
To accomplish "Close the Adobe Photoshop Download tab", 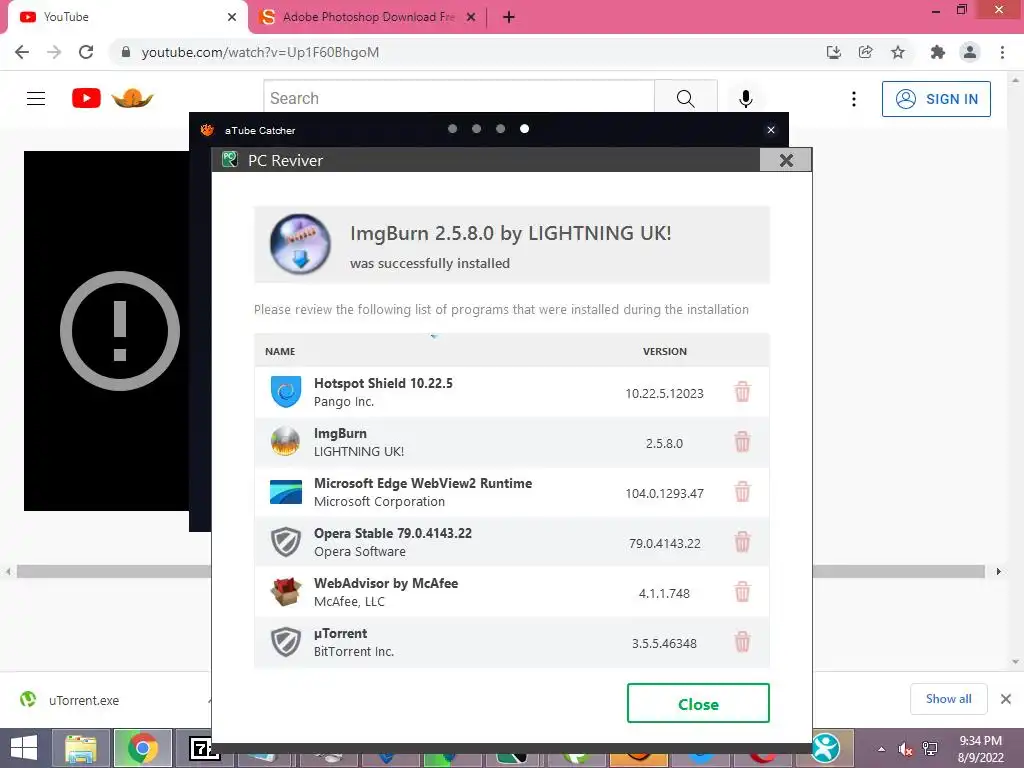I will (x=471, y=17).
